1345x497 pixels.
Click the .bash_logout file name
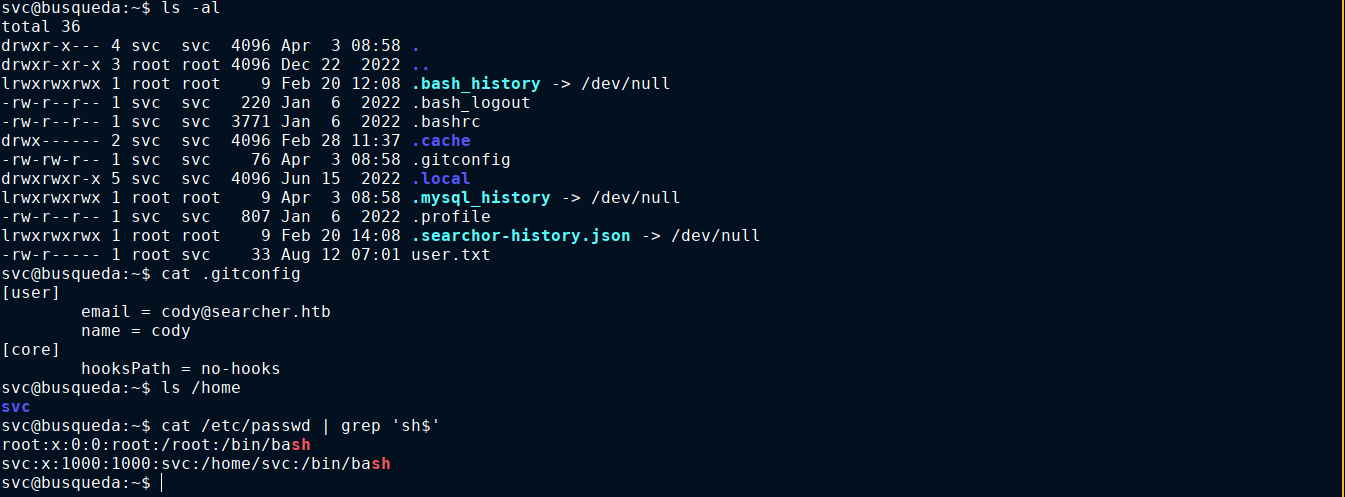pos(471,103)
